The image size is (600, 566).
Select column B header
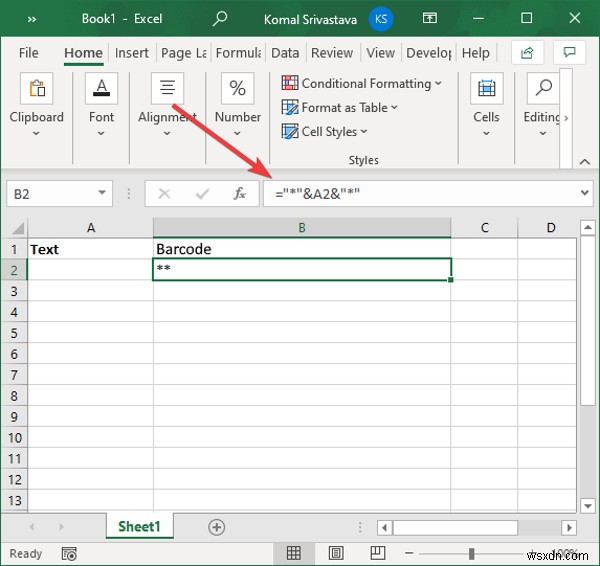(302, 228)
